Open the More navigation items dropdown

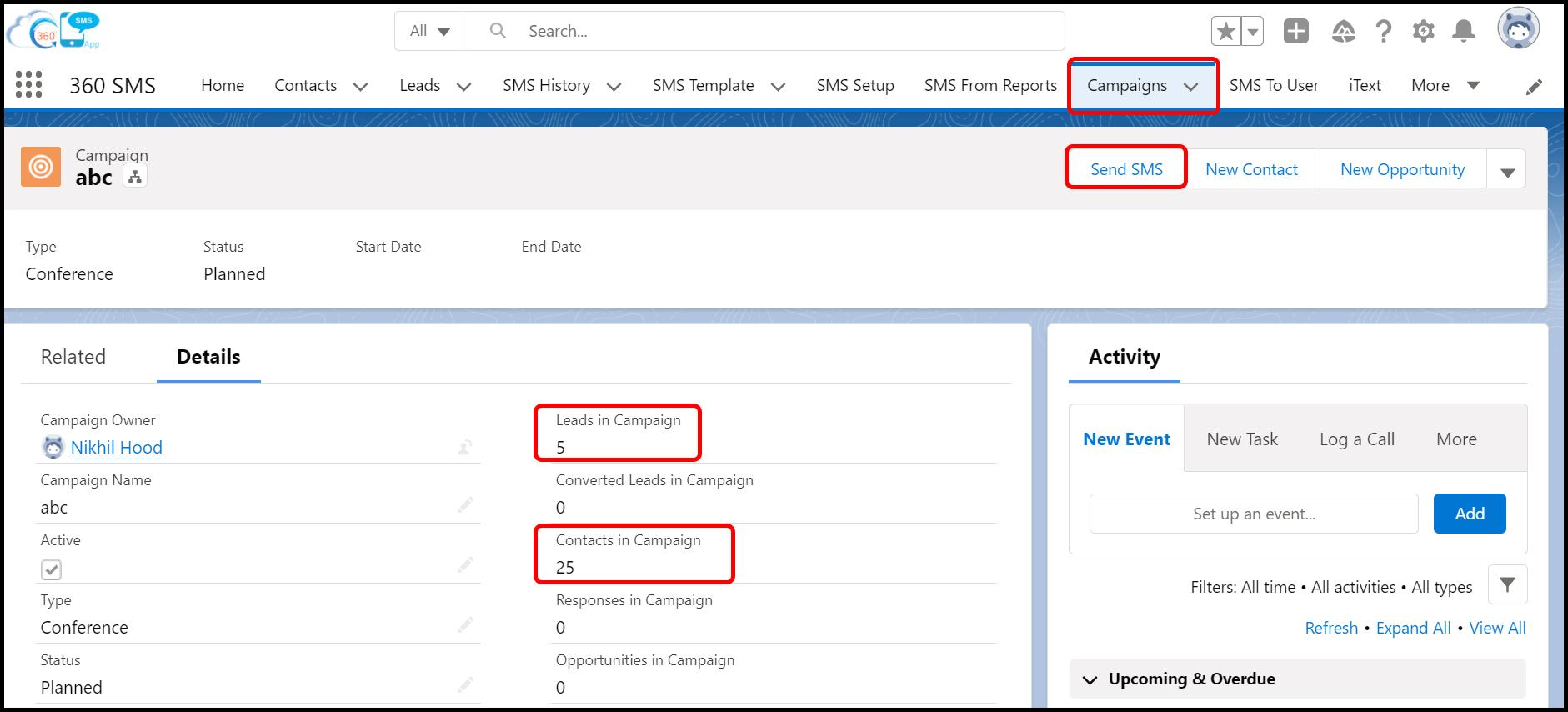click(1445, 85)
